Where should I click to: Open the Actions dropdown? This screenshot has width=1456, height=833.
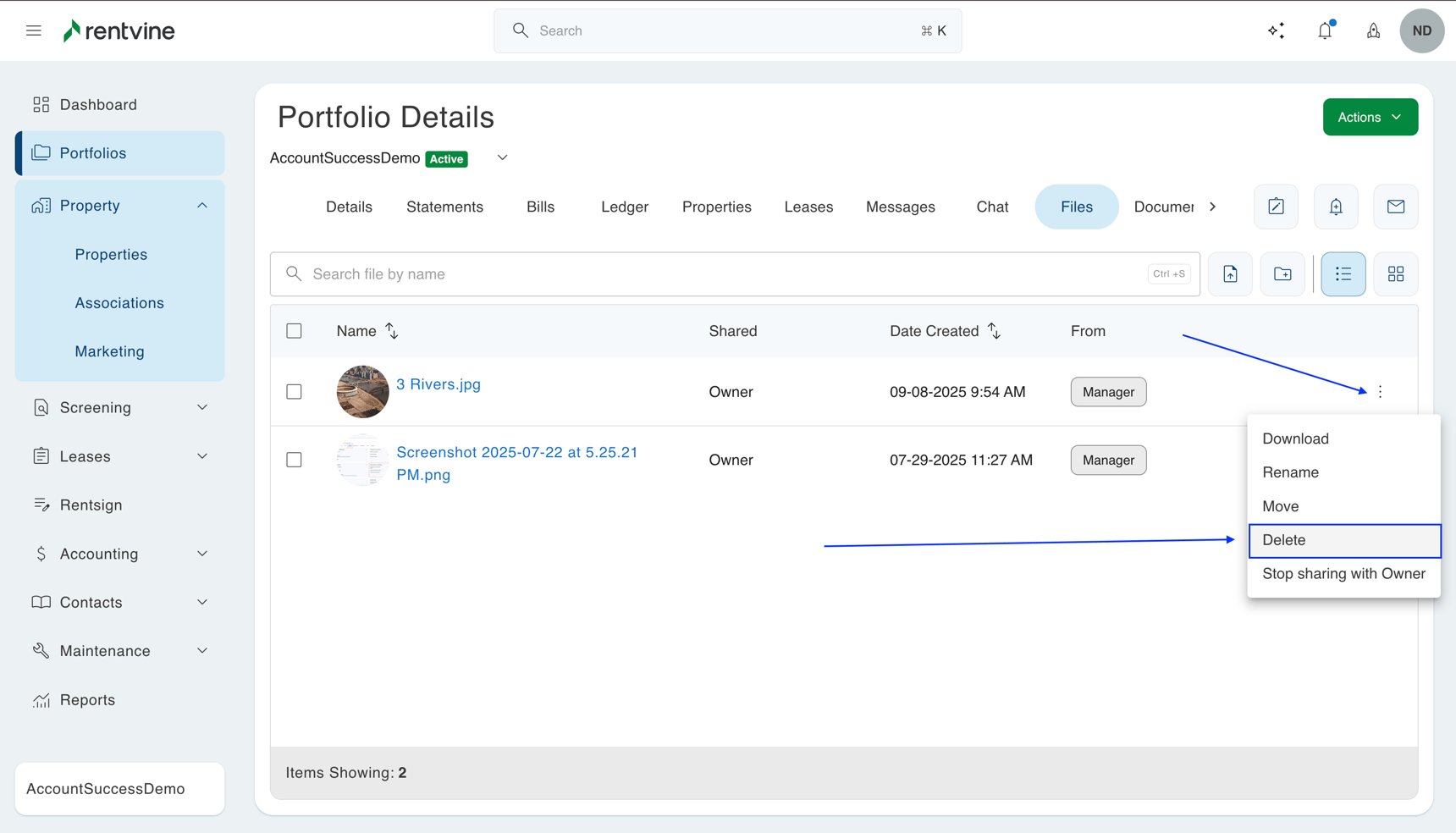pos(1370,118)
